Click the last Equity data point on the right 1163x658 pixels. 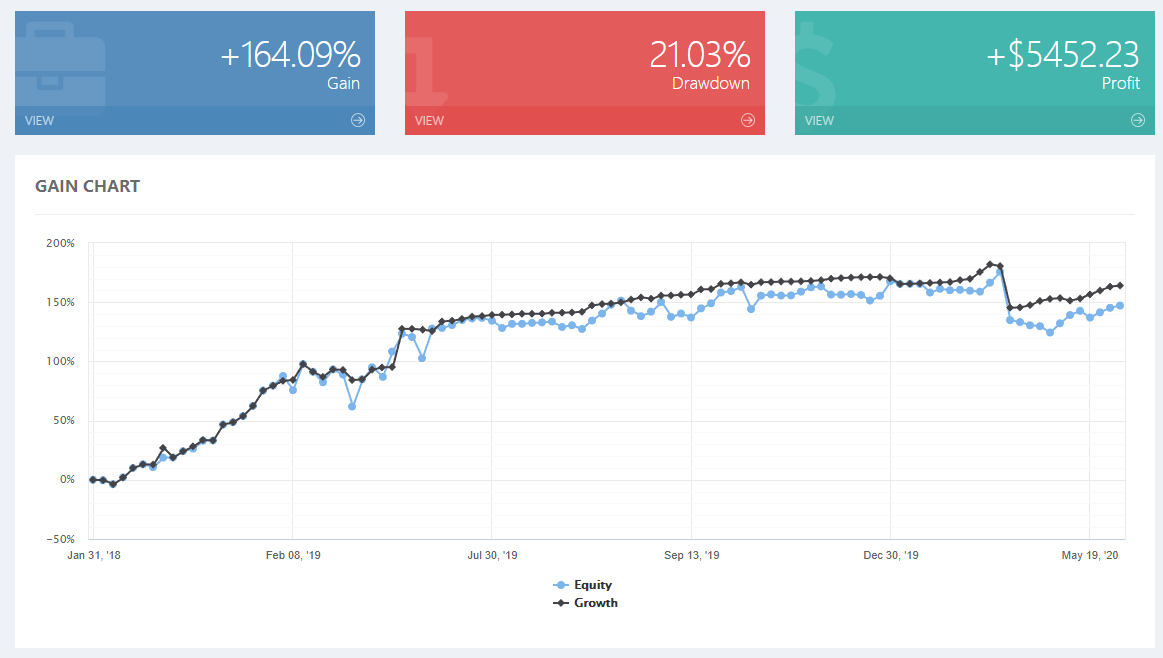click(x=1119, y=306)
